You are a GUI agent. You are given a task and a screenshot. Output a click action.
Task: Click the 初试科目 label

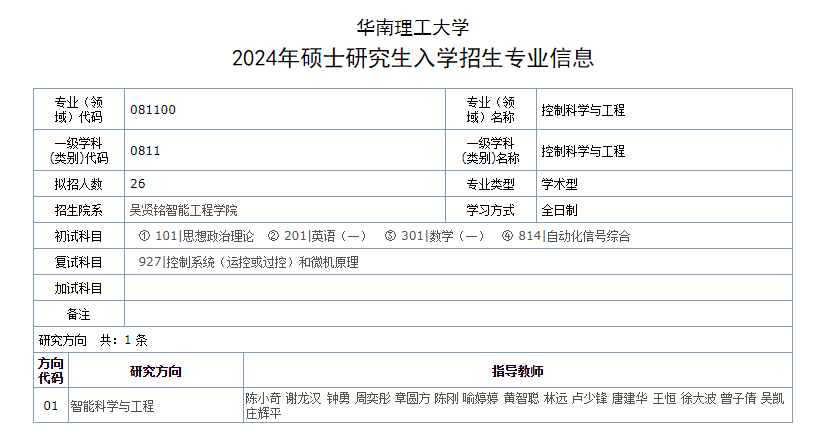(x=79, y=236)
